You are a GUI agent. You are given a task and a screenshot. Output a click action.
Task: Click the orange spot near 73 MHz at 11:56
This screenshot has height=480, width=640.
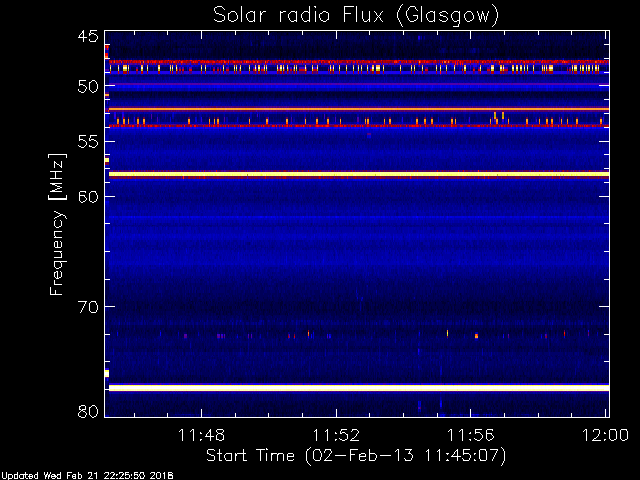(x=476, y=336)
